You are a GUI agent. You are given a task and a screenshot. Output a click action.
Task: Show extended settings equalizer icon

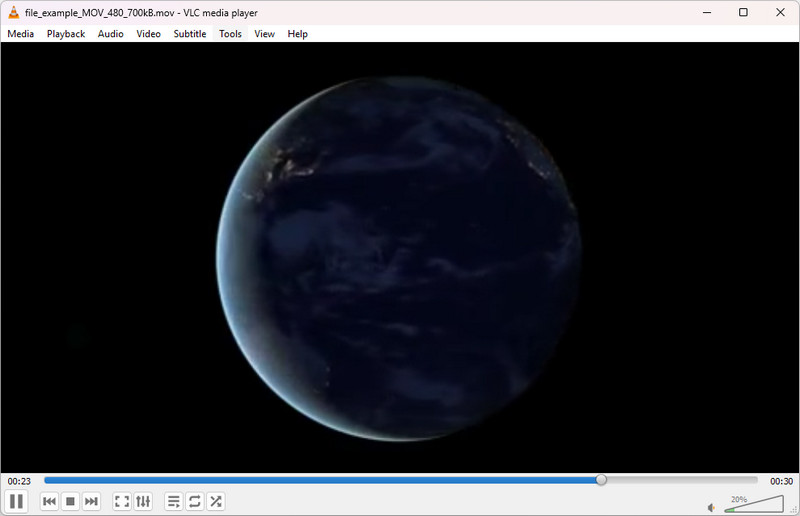[x=143, y=502]
